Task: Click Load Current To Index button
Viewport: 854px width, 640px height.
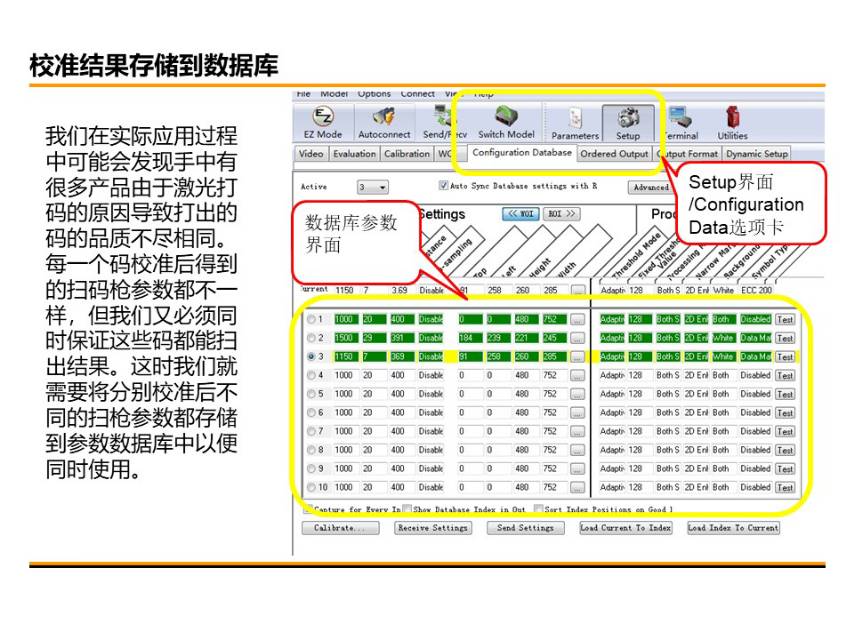Action: point(626,528)
